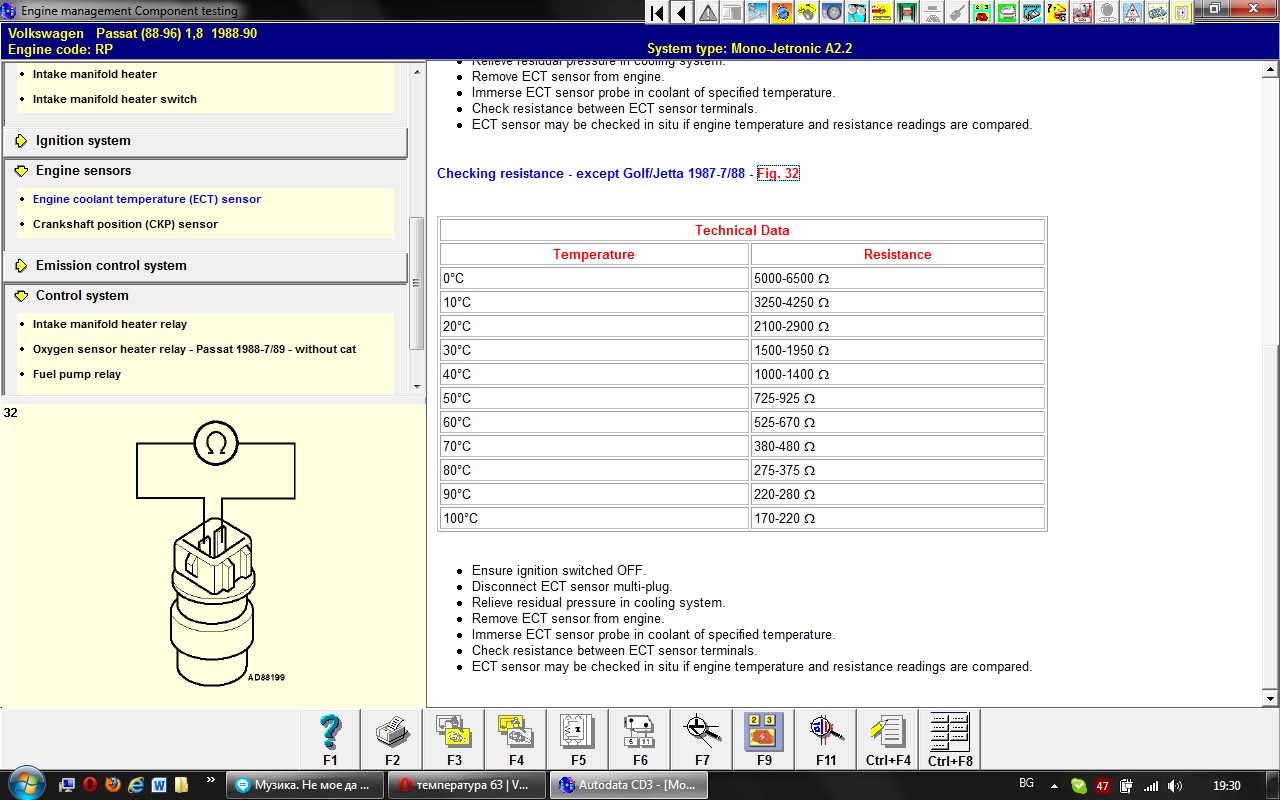Open the Fig. 32 link

[778, 173]
